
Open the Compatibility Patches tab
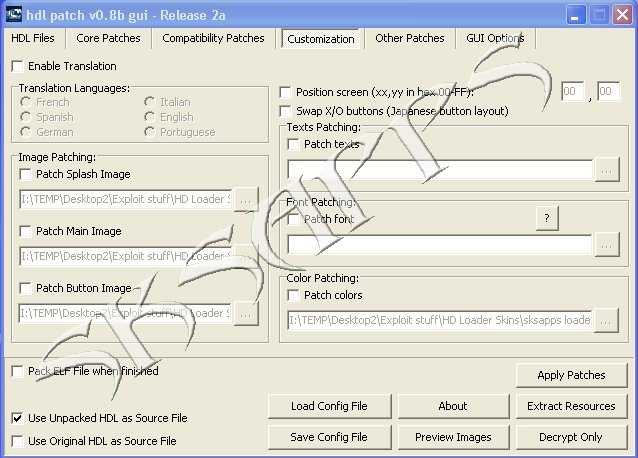tap(213, 38)
